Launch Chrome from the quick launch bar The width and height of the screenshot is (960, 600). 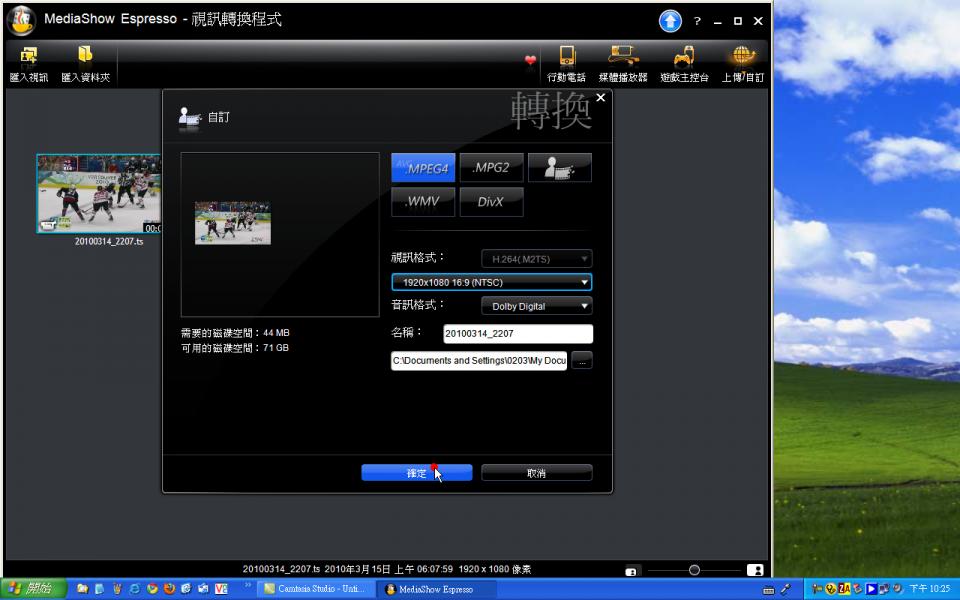click(152, 589)
